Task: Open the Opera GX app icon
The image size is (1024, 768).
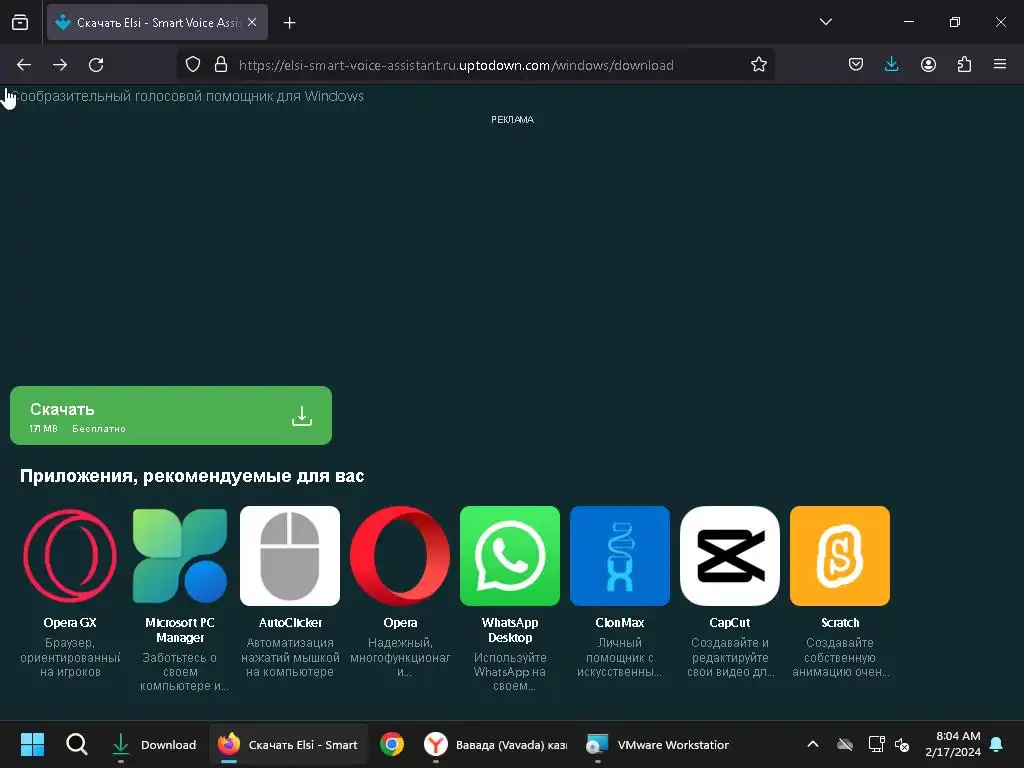Action: (70, 556)
